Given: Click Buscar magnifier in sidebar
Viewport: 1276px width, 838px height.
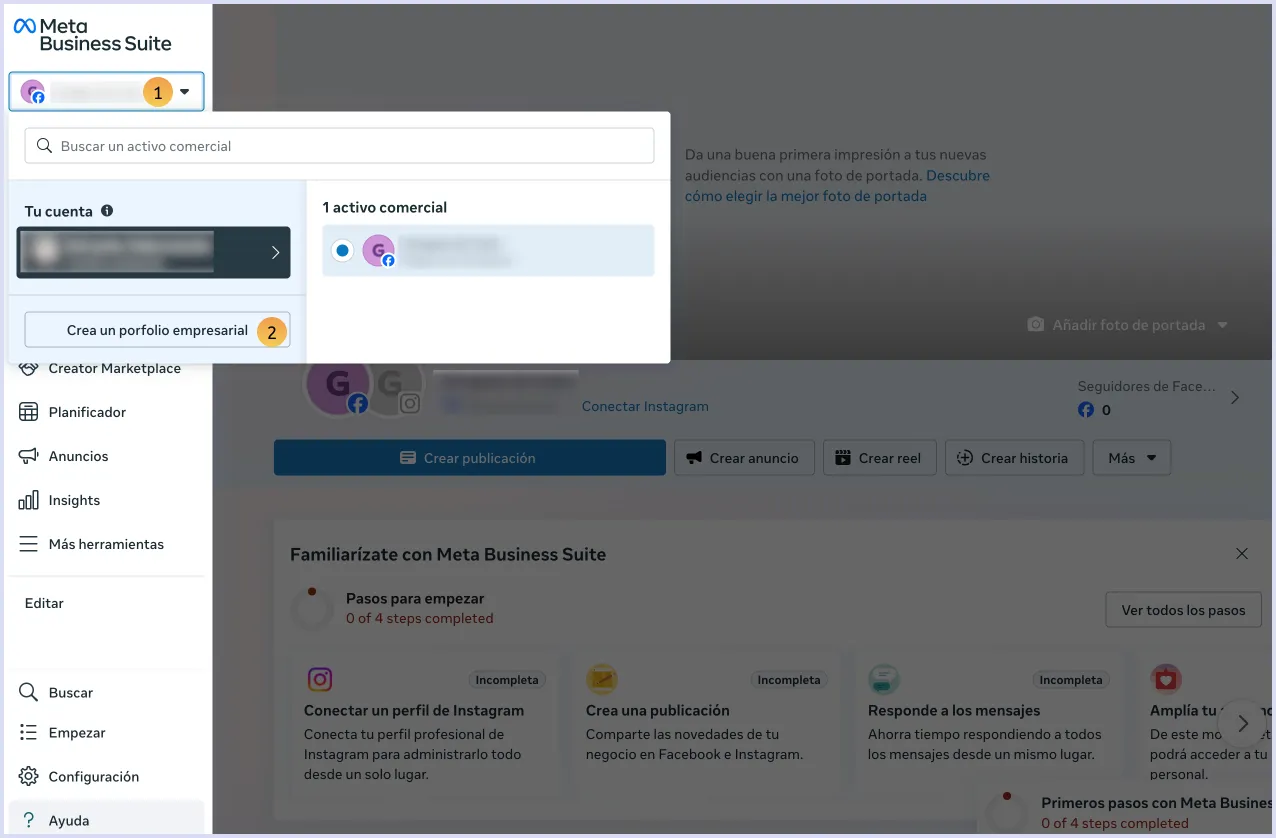Looking at the screenshot, I should 29,692.
